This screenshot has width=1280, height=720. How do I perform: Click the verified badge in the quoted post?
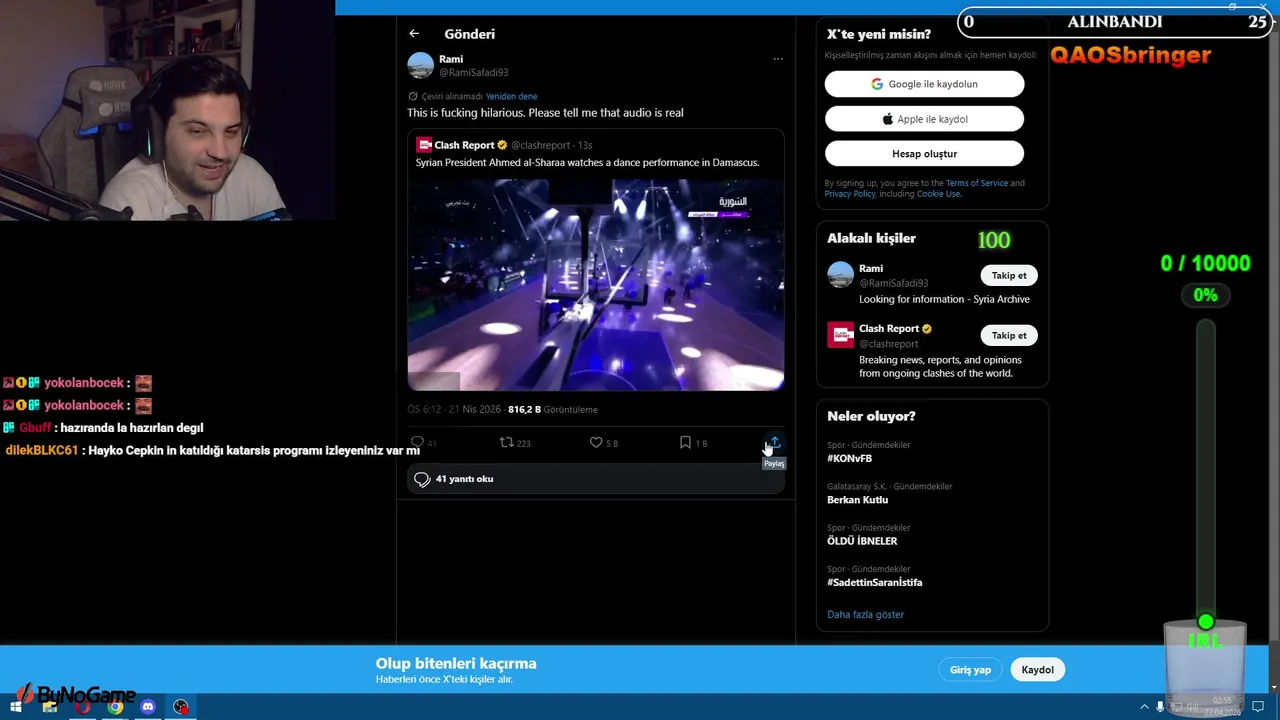tap(502, 145)
